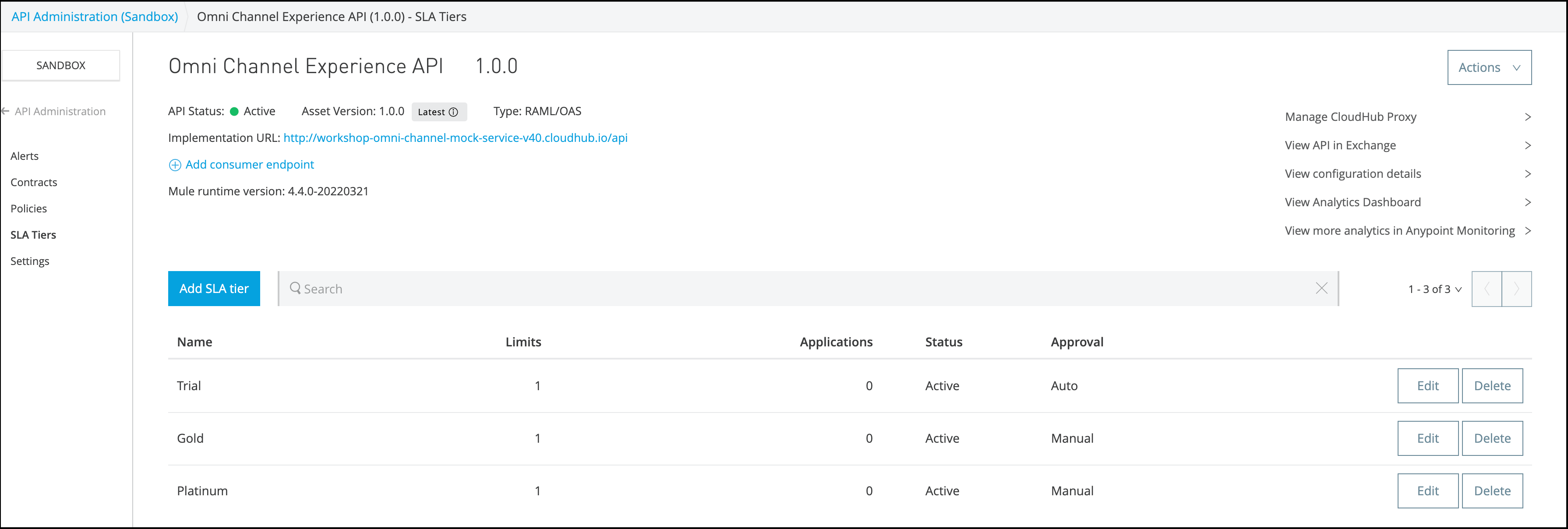The image size is (1568, 529).
Task: Click the API Administration back link in sidebar
Action: 60,111
